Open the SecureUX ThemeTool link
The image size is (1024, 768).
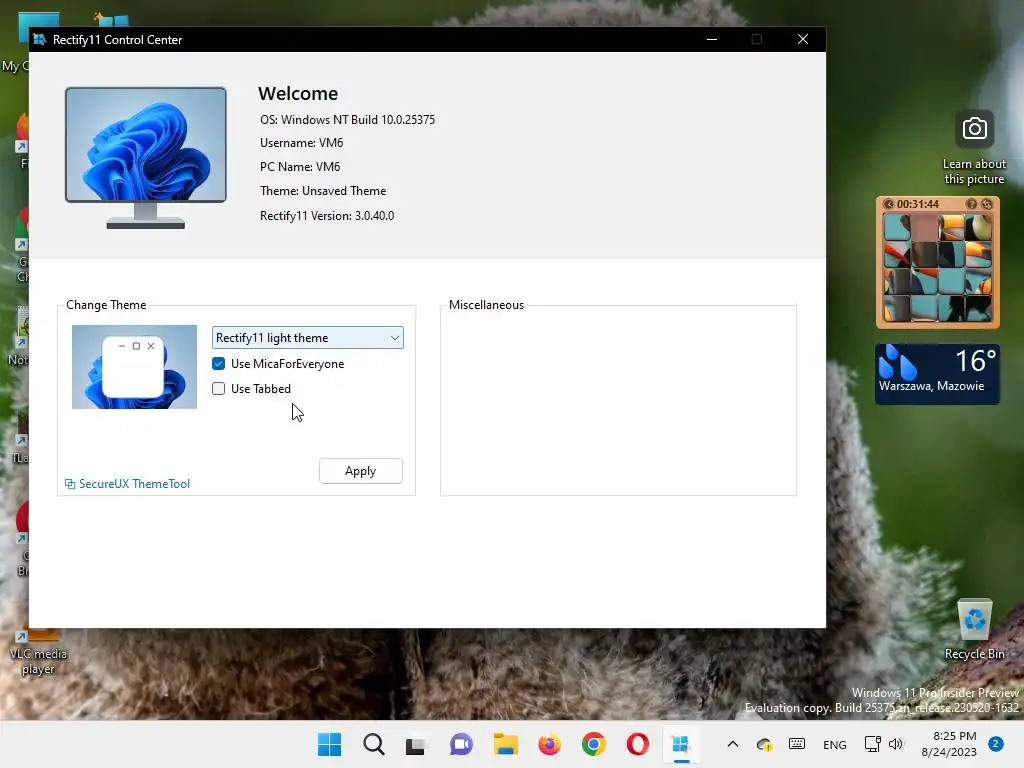click(x=127, y=484)
